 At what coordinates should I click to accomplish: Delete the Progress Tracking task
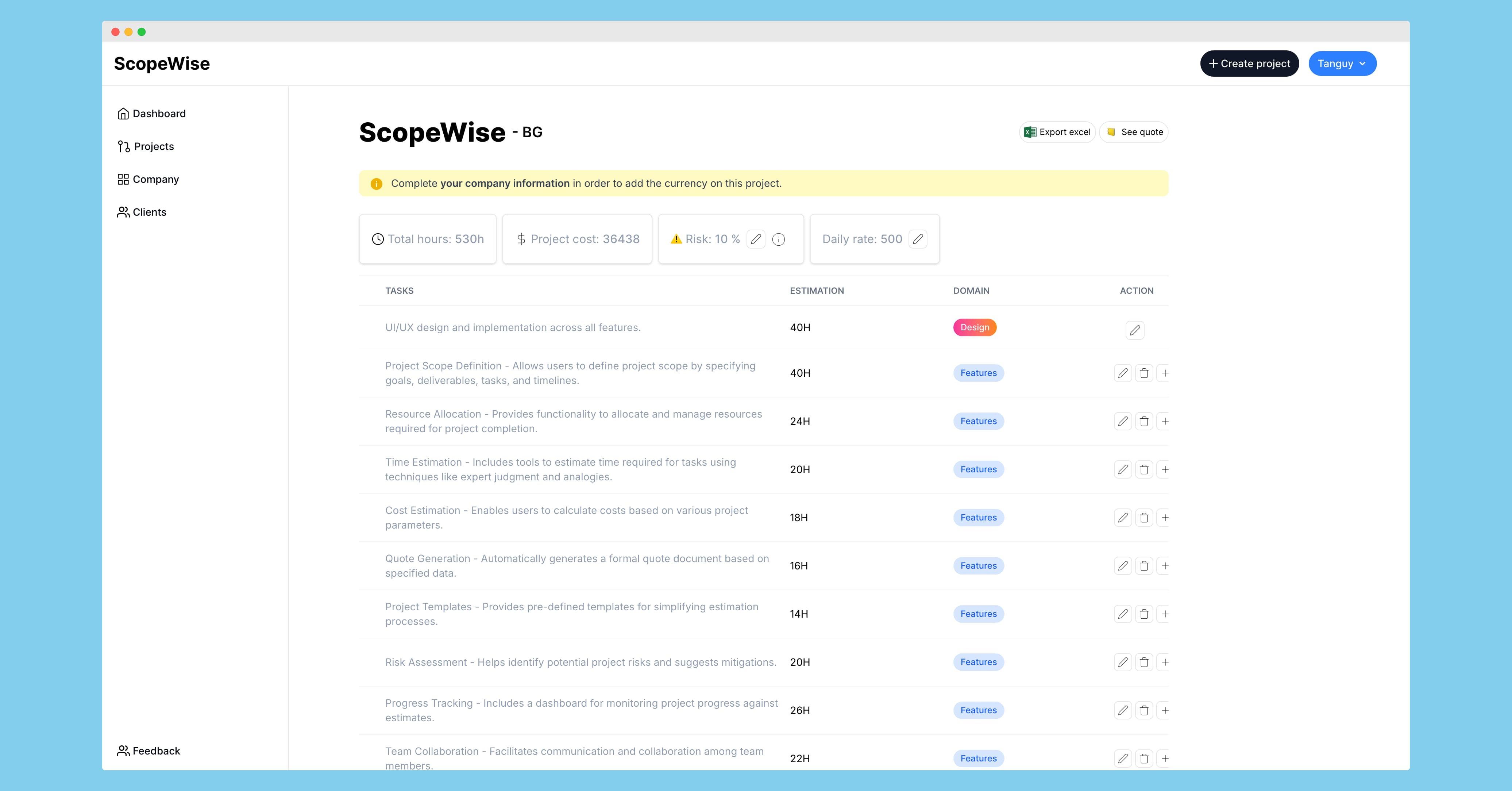pyautogui.click(x=1144, y=710)
